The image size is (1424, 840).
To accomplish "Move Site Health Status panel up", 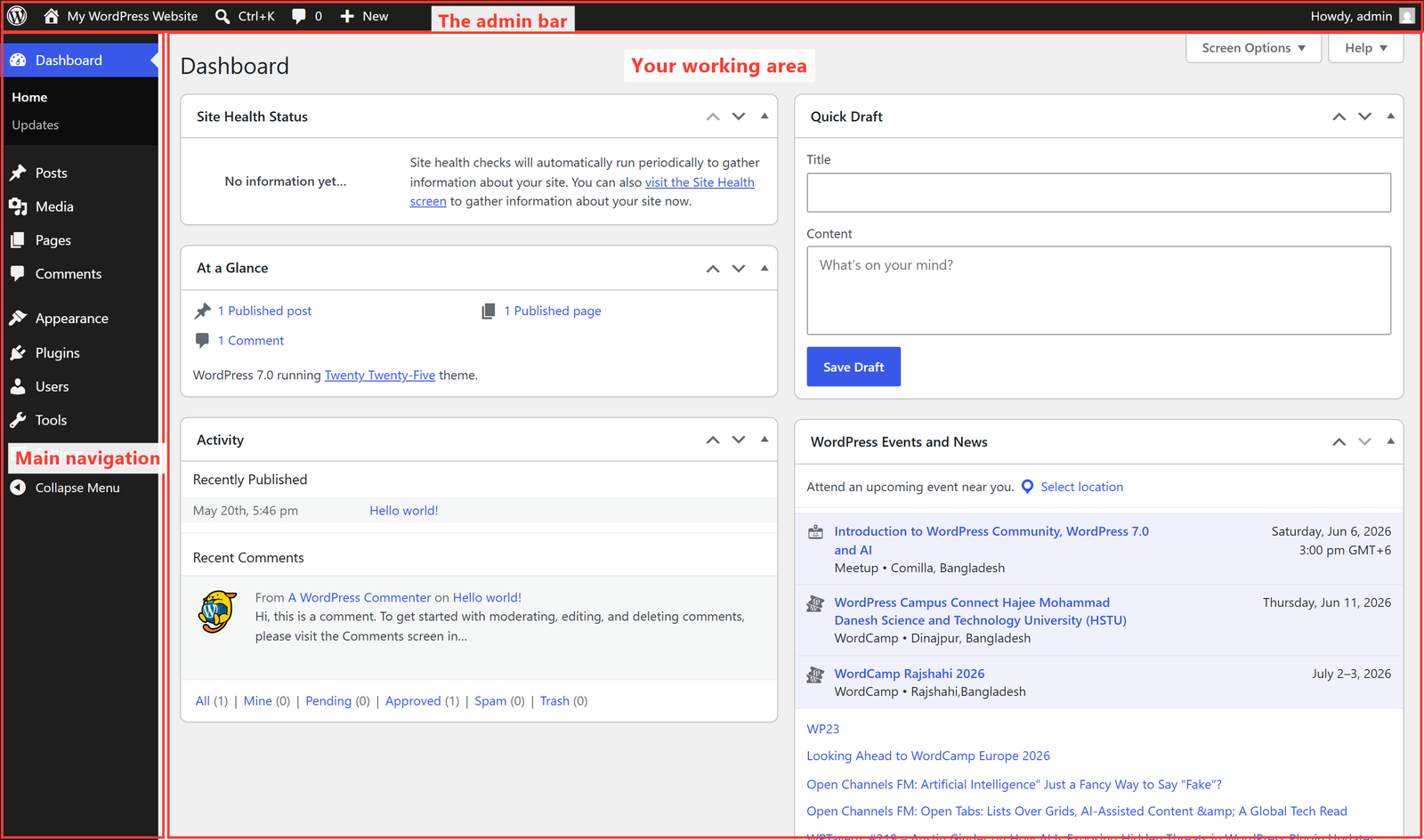I will coord(713,117).
